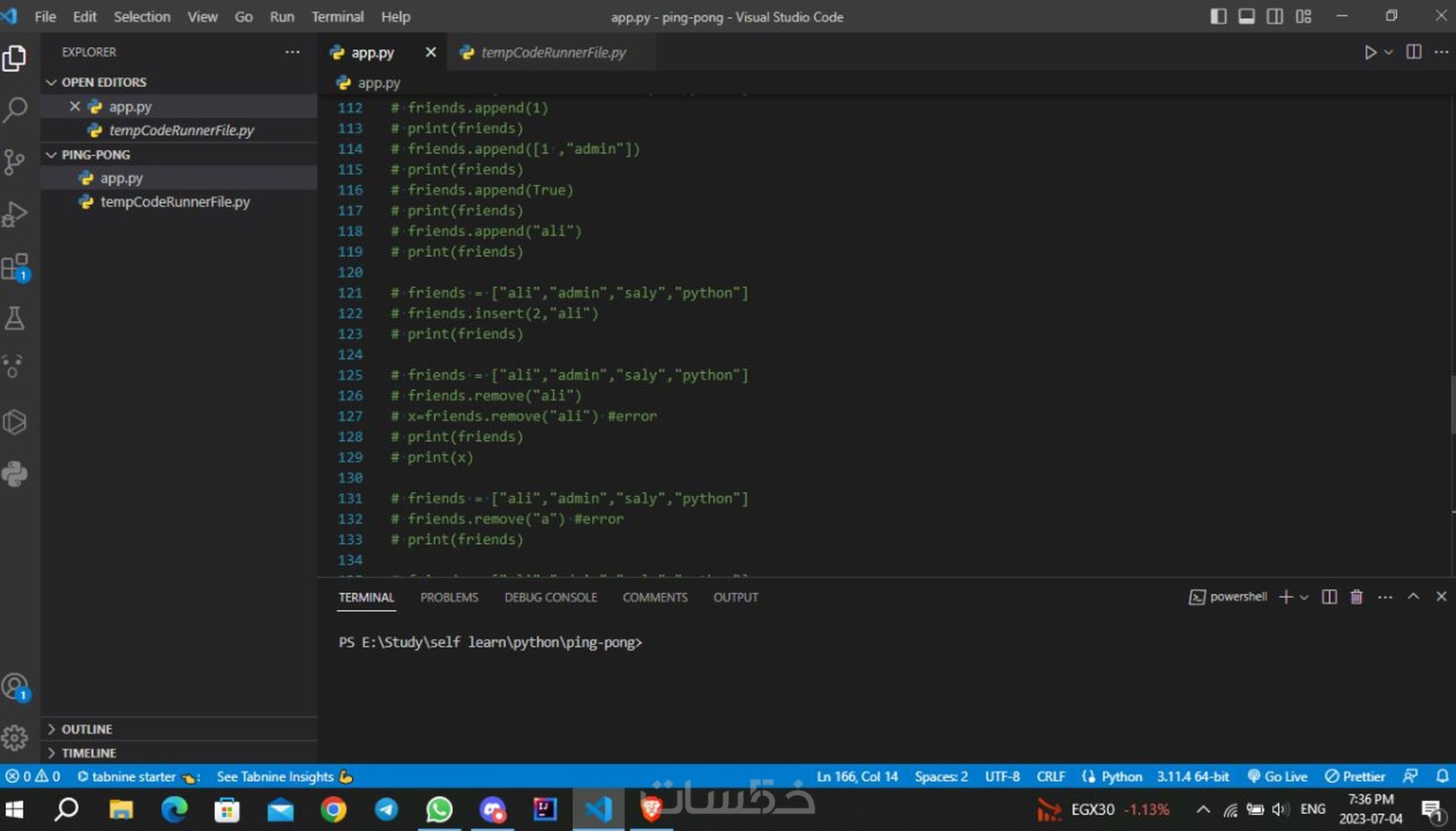This screenshot has height=831, width=1456.
Task: Open Explorer Views and More Actions
Action: point(293,52)
